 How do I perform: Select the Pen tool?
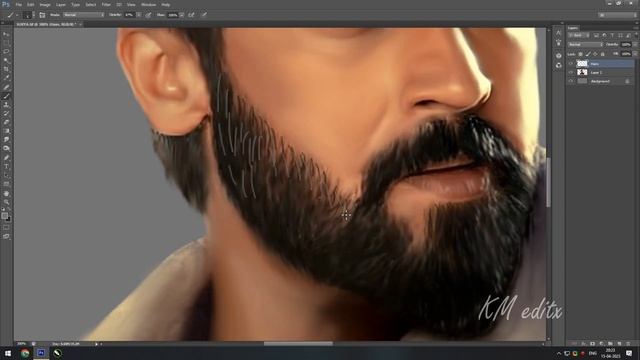pos(6,158)
